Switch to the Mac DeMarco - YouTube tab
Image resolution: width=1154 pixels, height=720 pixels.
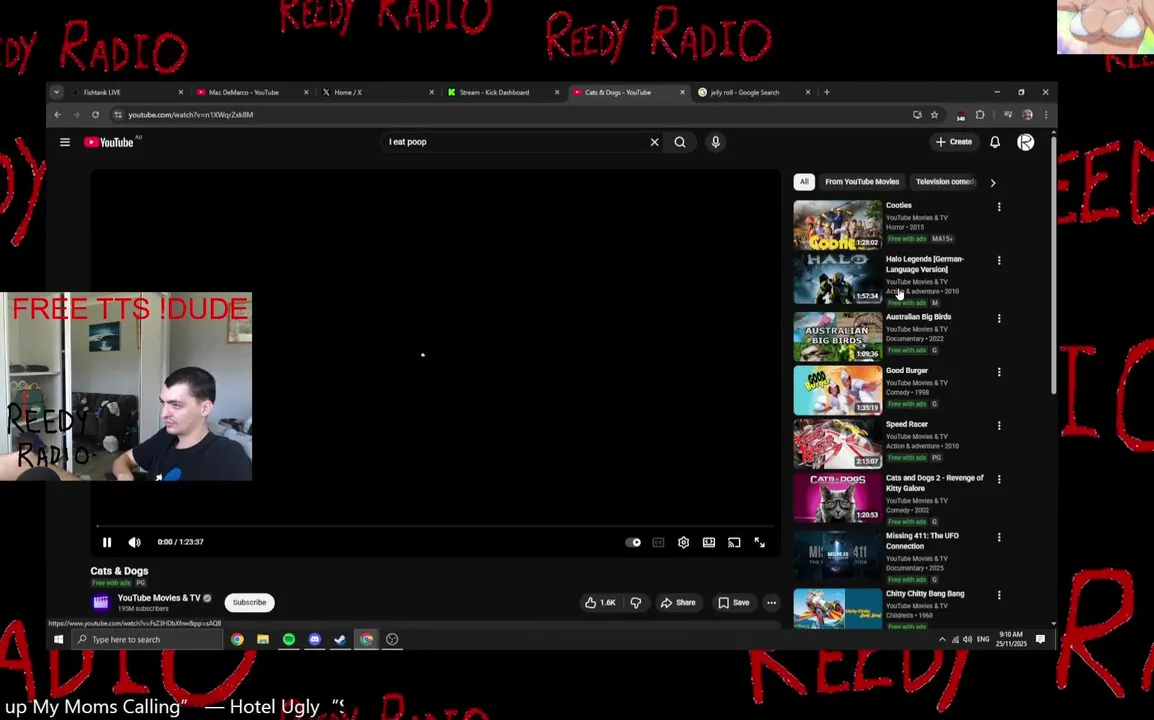click(252, 92)
